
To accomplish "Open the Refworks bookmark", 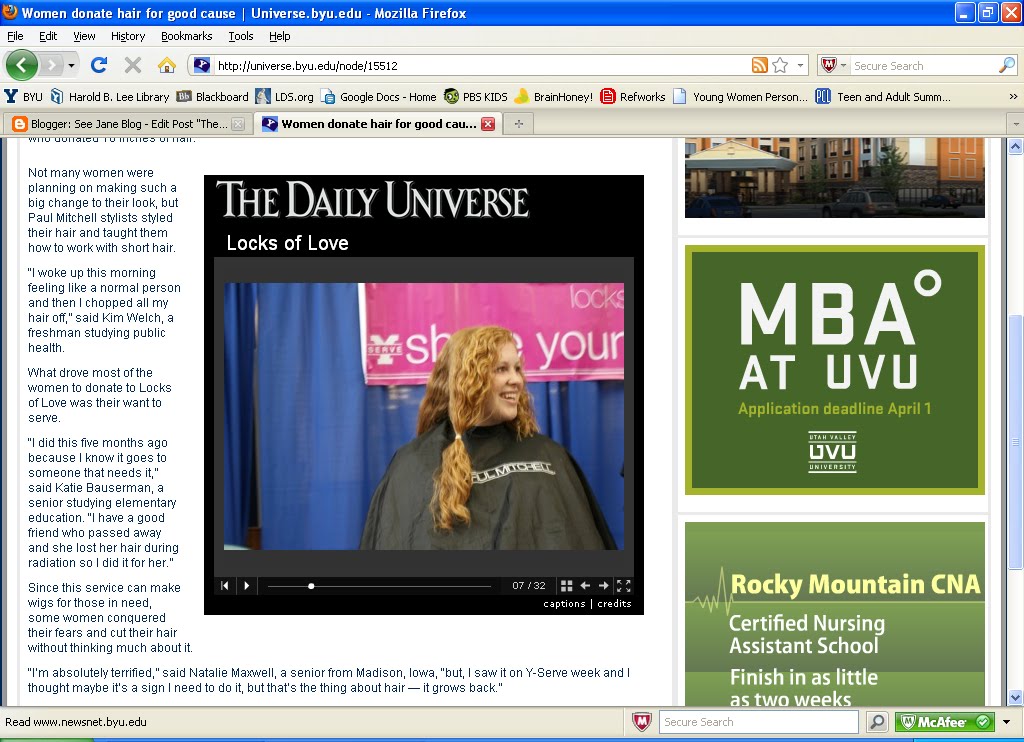I will pyautogui.click(x=633, y=97).
